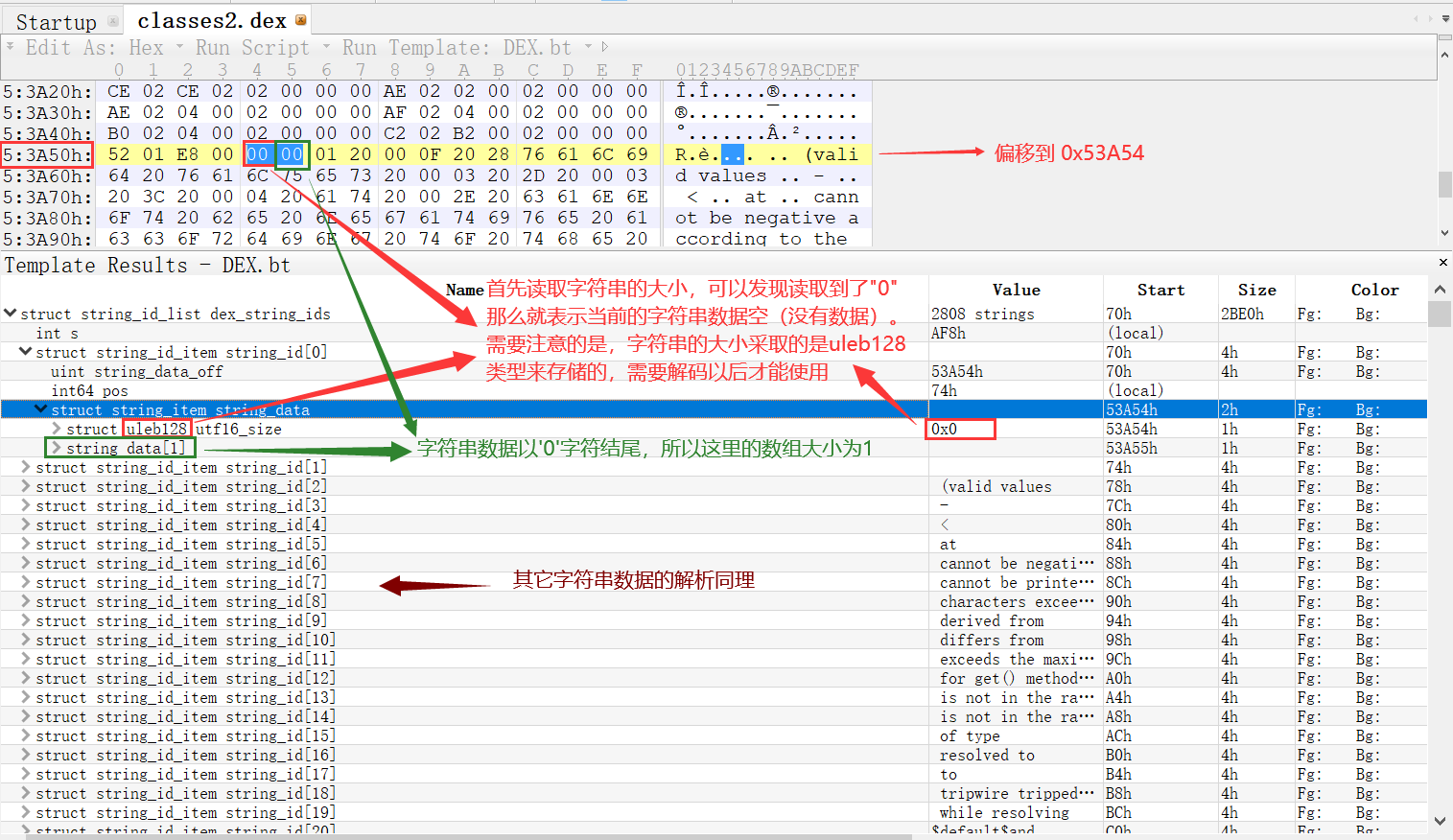Expand the string_id[15] tree node

[26, 735]
